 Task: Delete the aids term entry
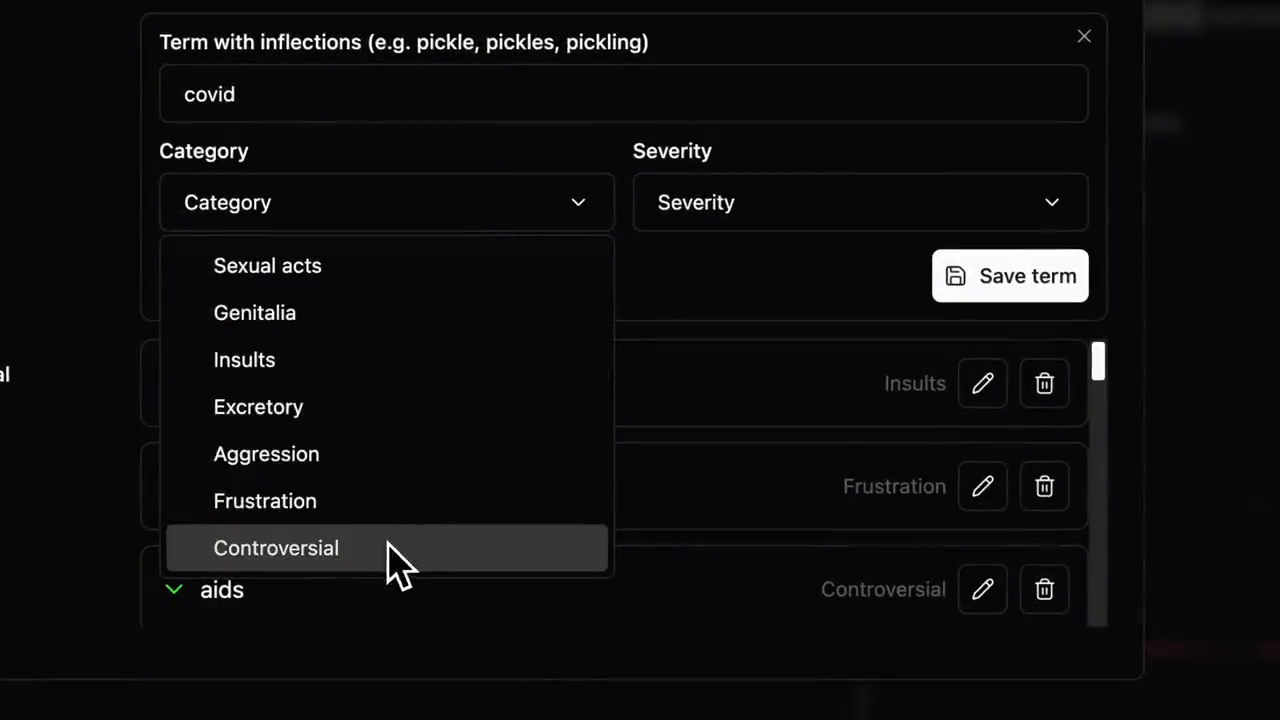pos(1044,589)
